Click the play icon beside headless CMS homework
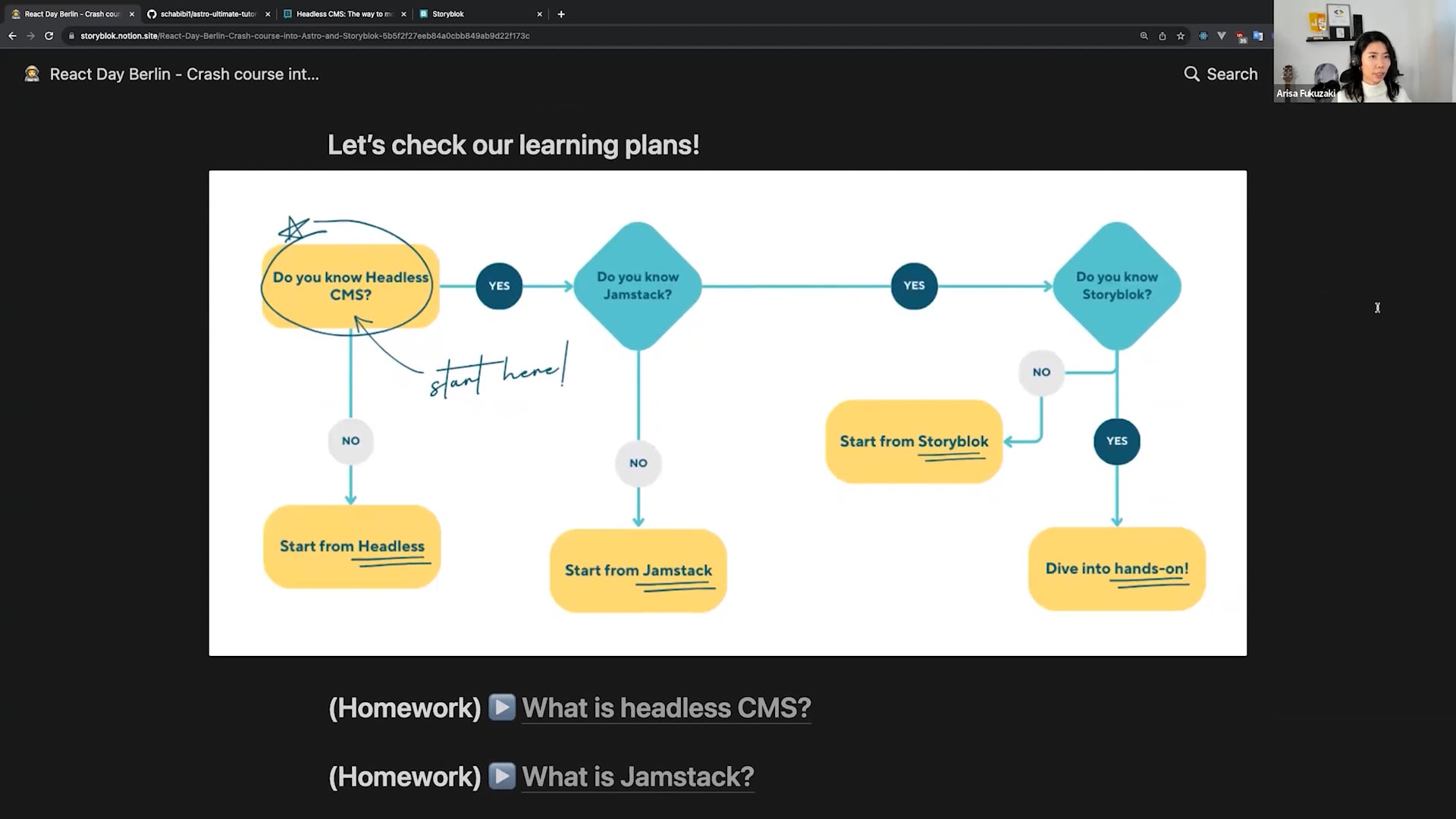Screen dimensions: 1456x819 502,707
